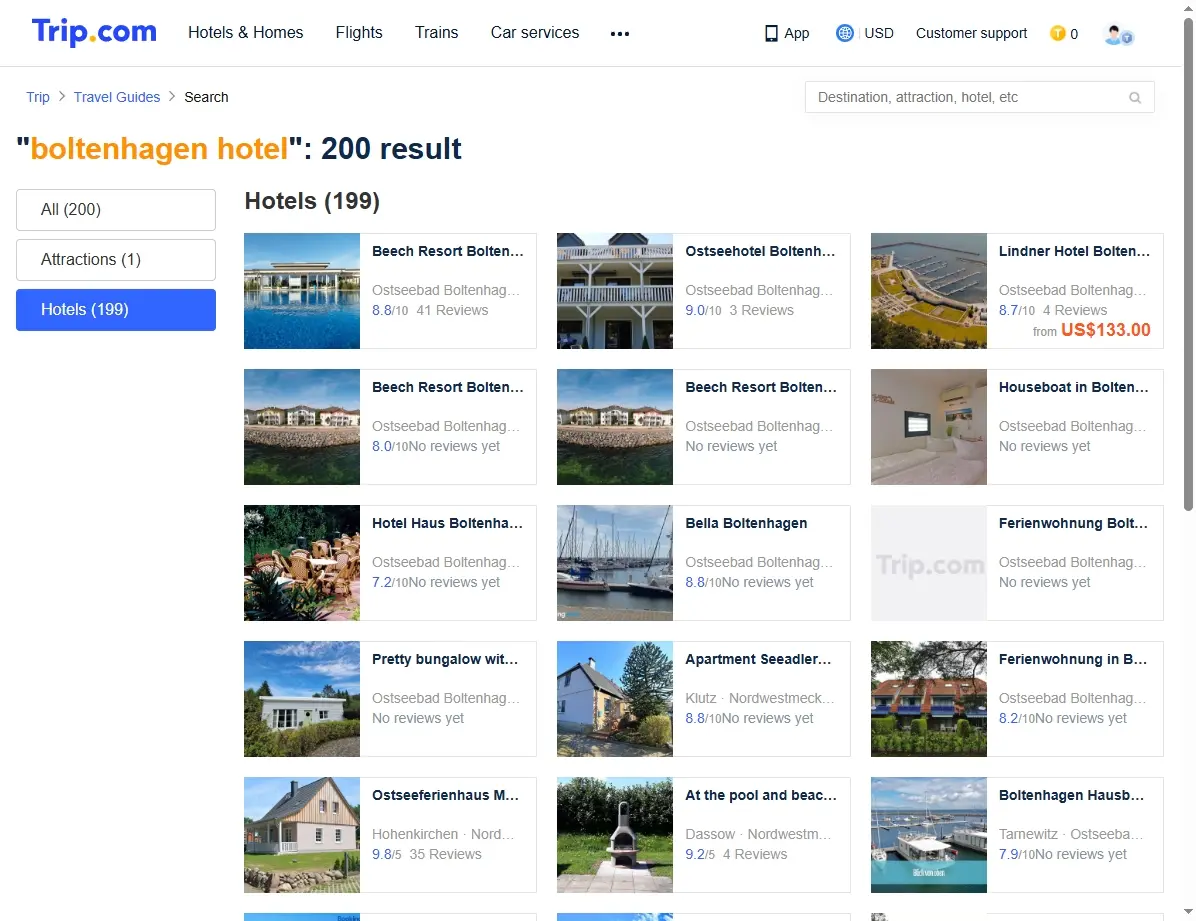Open Hotels & Homes menu

246,33
